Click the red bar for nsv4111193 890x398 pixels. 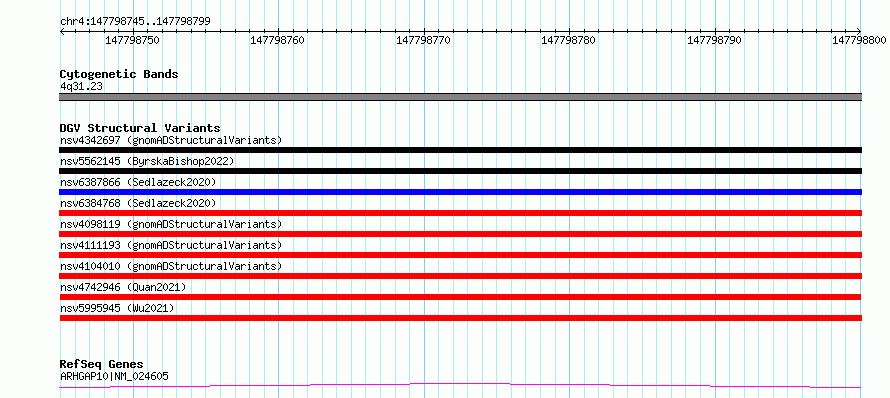point(460,255)
